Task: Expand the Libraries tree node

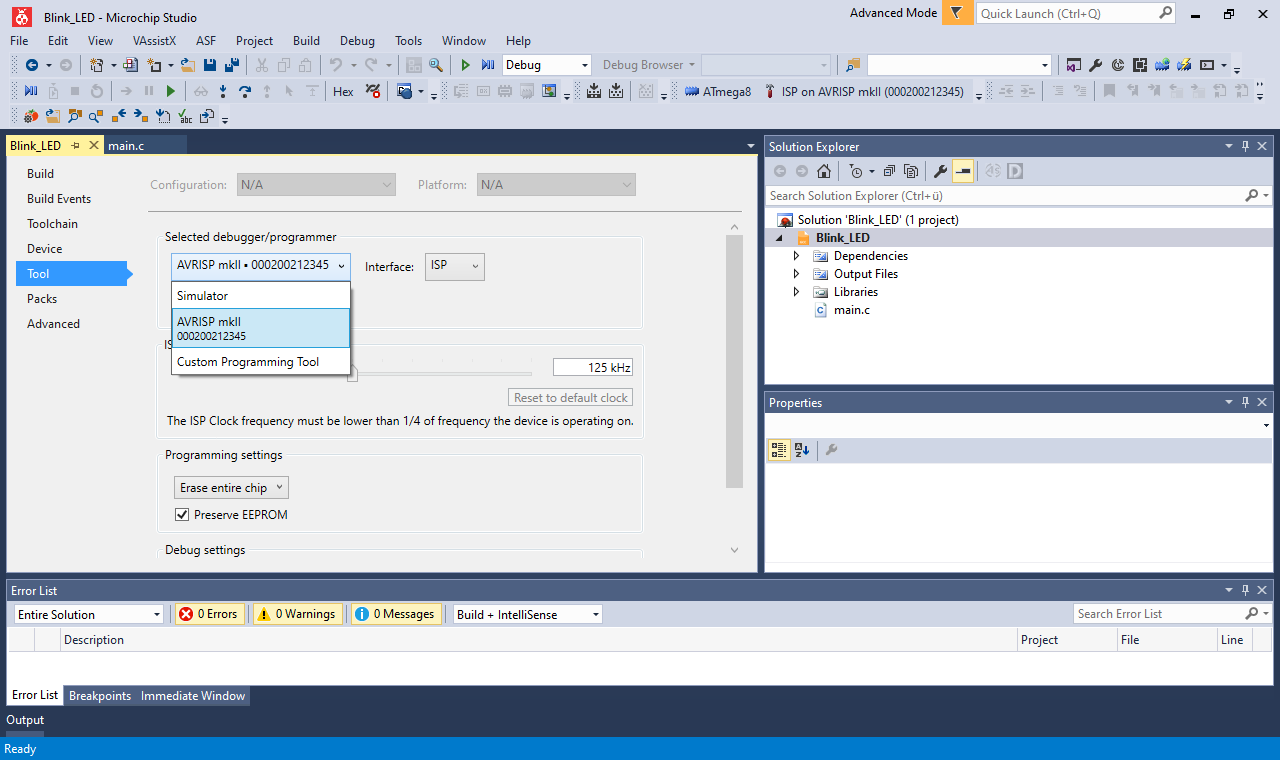Action: coord(796,292)
